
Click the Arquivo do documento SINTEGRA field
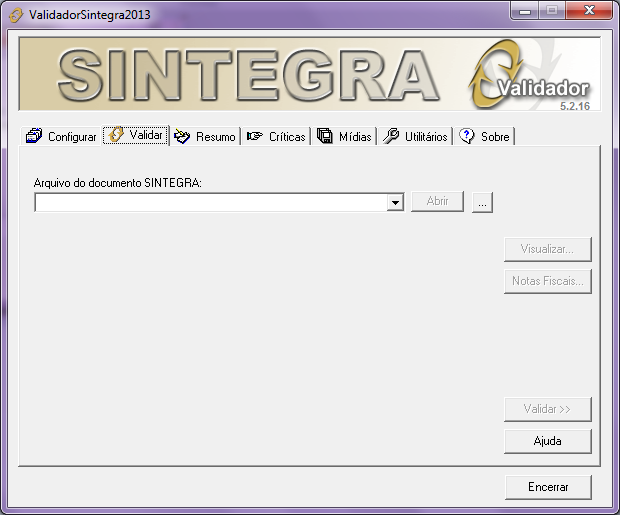tap(210, 203)
